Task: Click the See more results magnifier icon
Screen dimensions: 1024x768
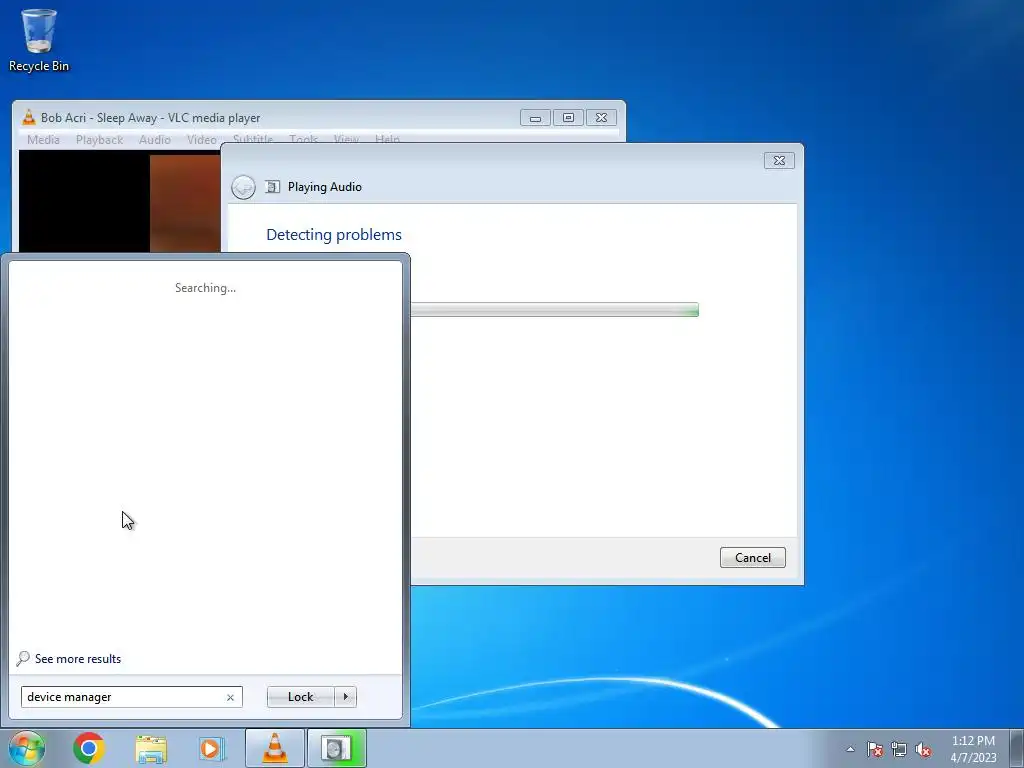Action: click(x=23, y=658)
